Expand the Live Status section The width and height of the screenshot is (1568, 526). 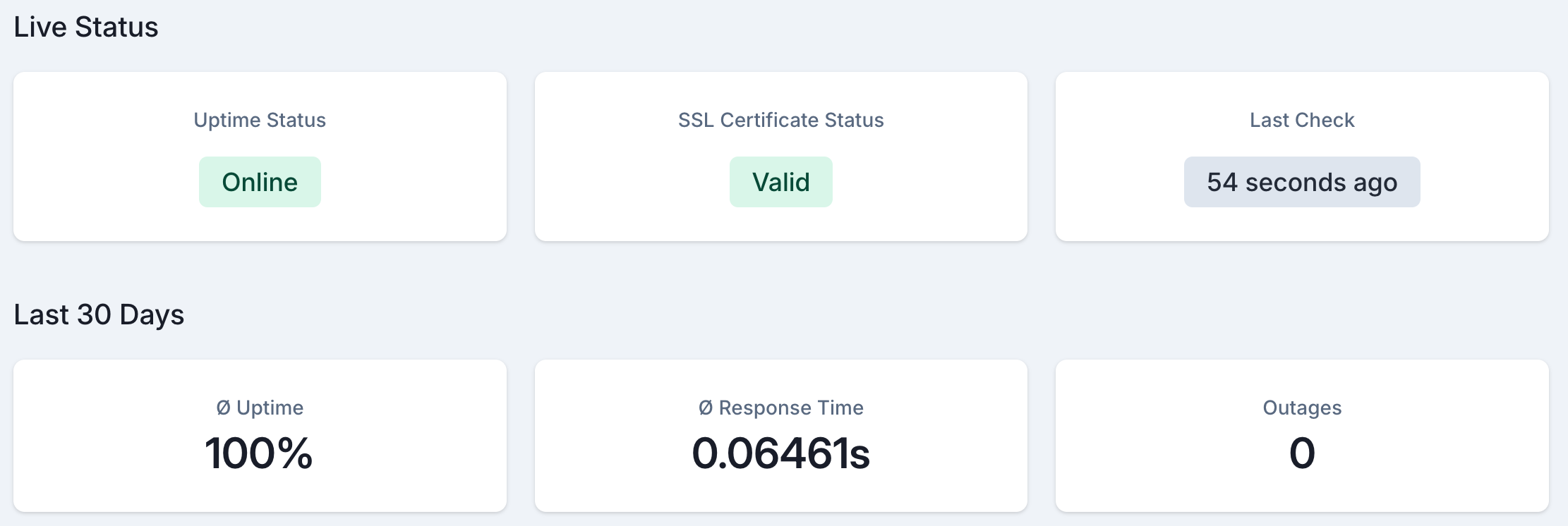pos(86,27)
